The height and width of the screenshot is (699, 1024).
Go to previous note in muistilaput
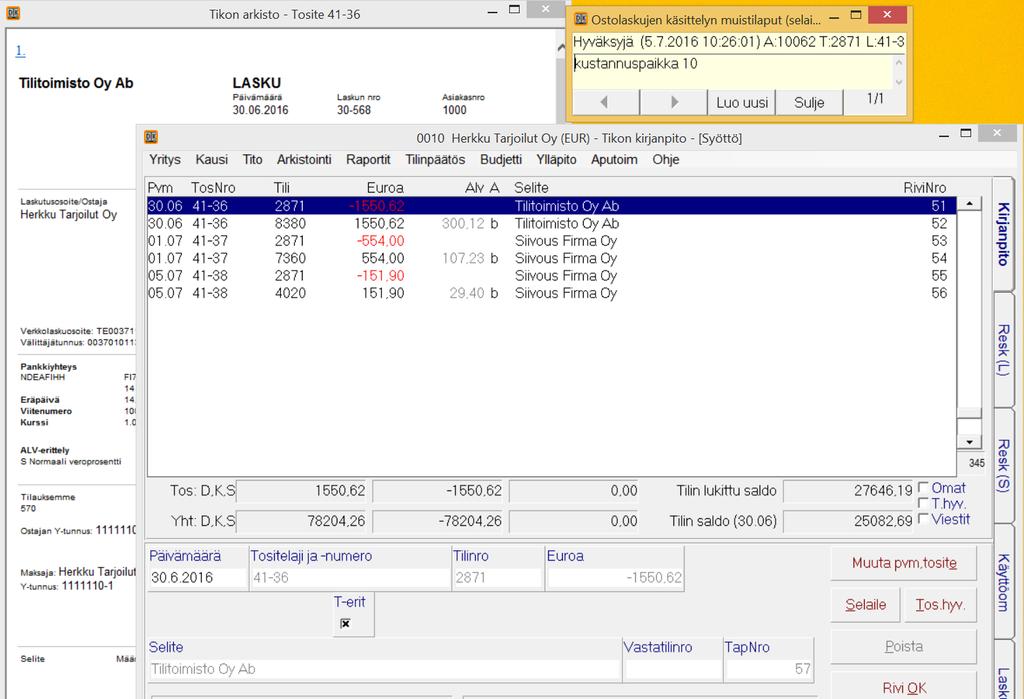604,102
